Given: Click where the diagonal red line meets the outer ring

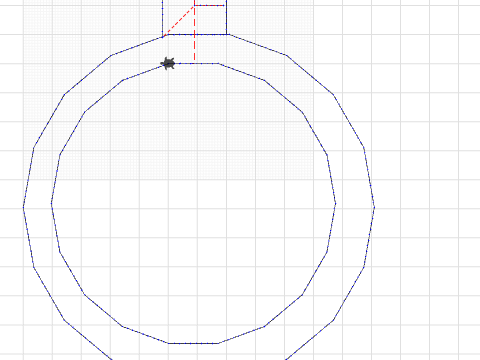Looking at the screenshot, I should [x=163, y=37].
